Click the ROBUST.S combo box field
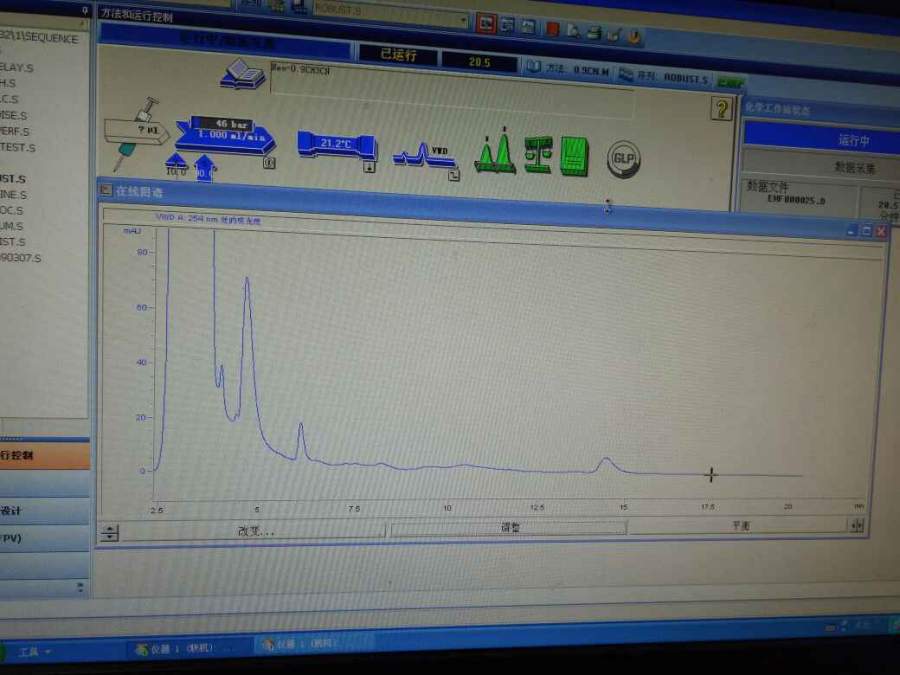 (x=390, y=14)
